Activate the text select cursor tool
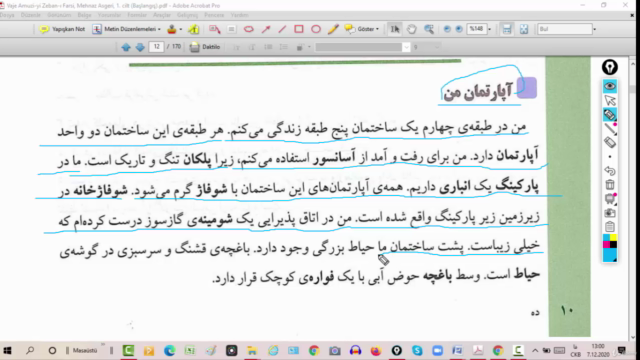The width and height of the screenshot is (640, 360). pyautogui.click(x=395, y=29)
